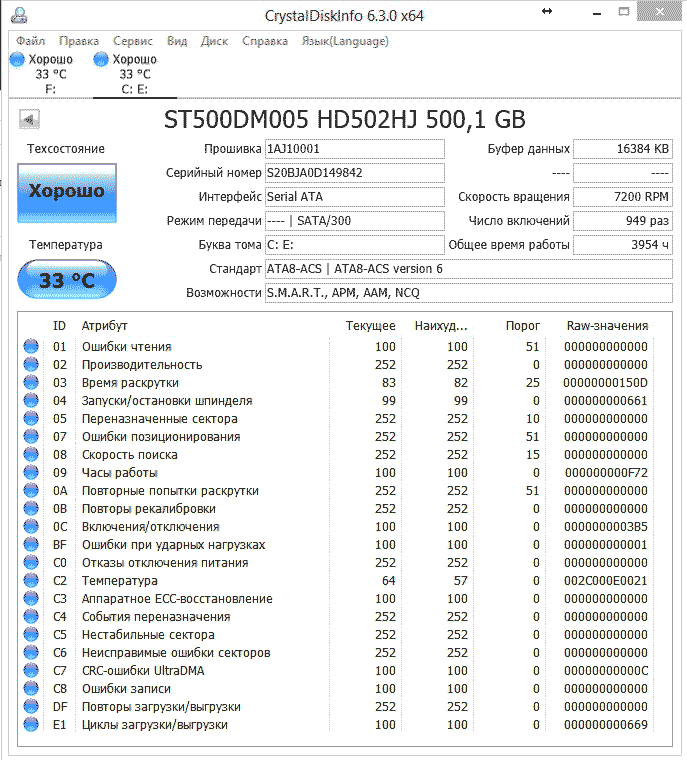Click the resize arrow icon in title bar

tap(547, 11)
